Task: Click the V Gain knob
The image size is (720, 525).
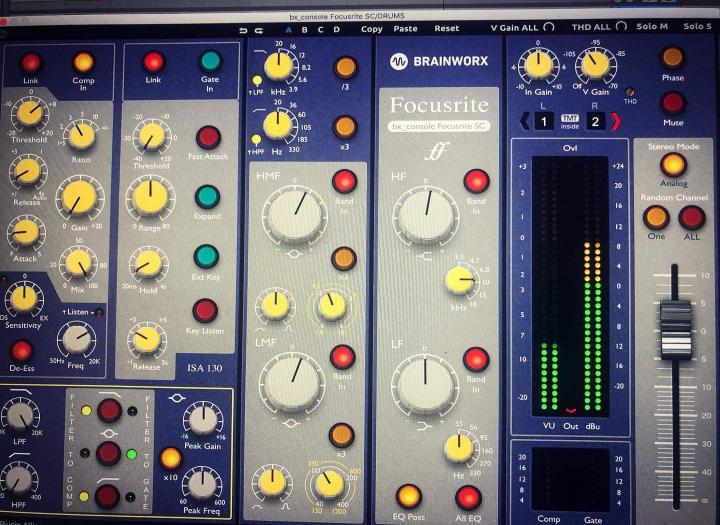Action: [595, 65]
